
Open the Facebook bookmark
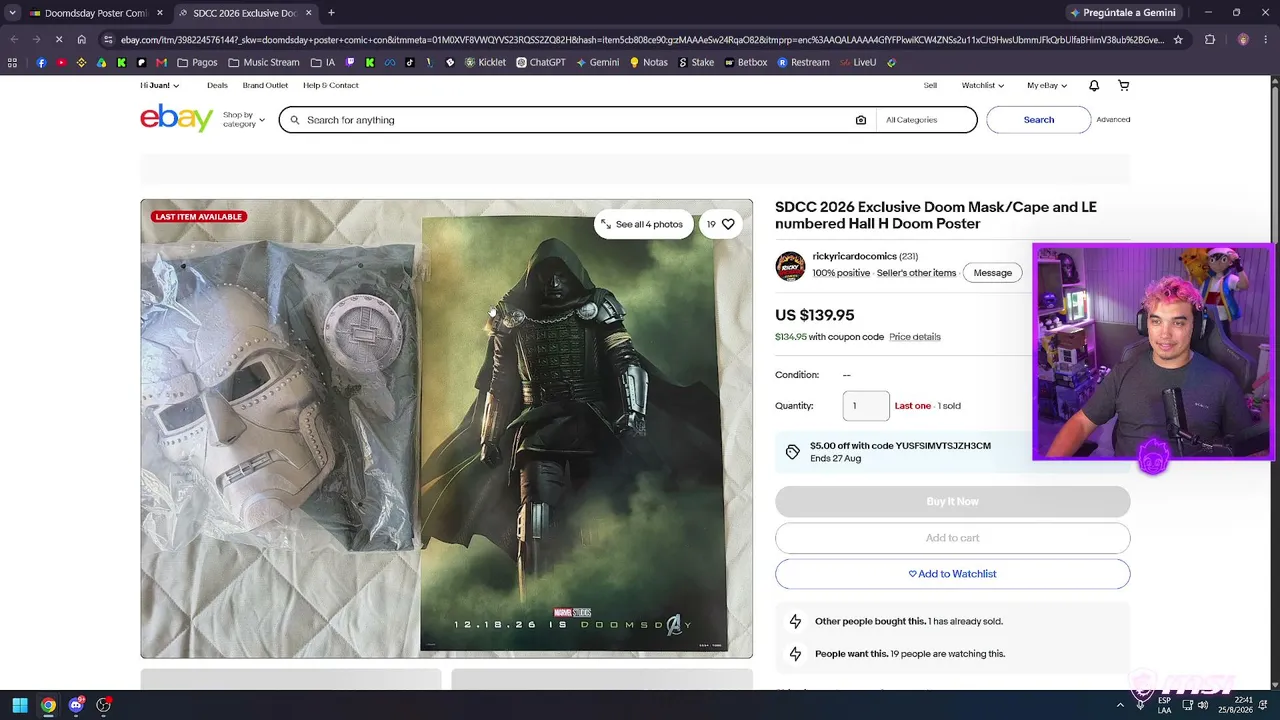[x=41, y=62]
